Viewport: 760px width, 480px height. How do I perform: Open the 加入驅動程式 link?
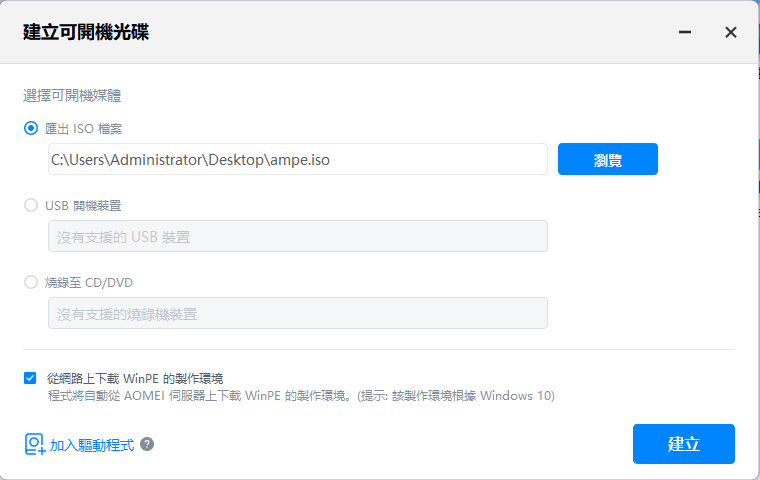point(92,445)
